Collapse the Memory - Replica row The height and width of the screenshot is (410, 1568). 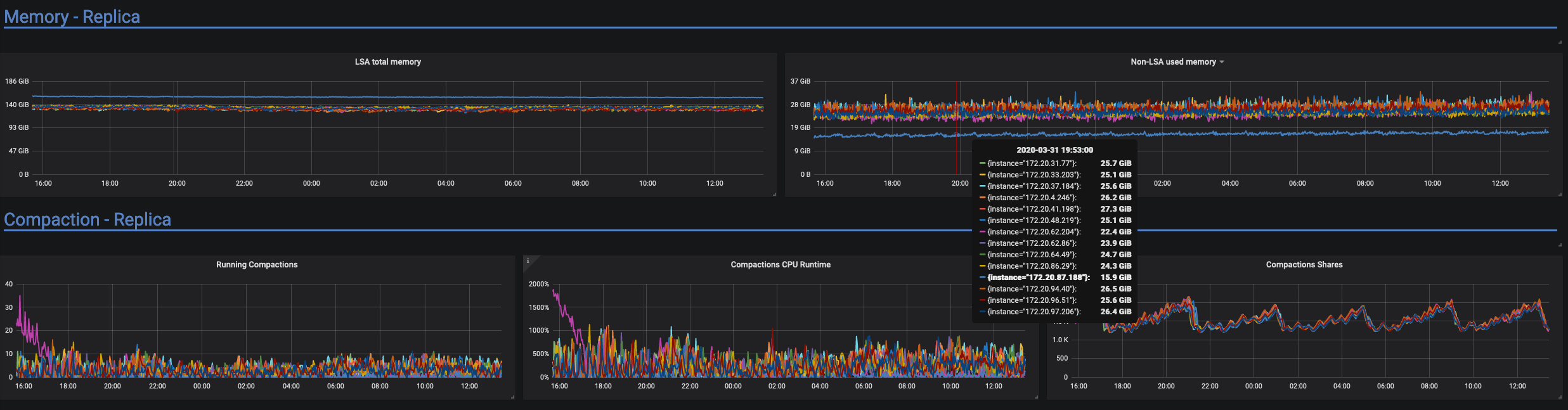[x=72, y=16]
